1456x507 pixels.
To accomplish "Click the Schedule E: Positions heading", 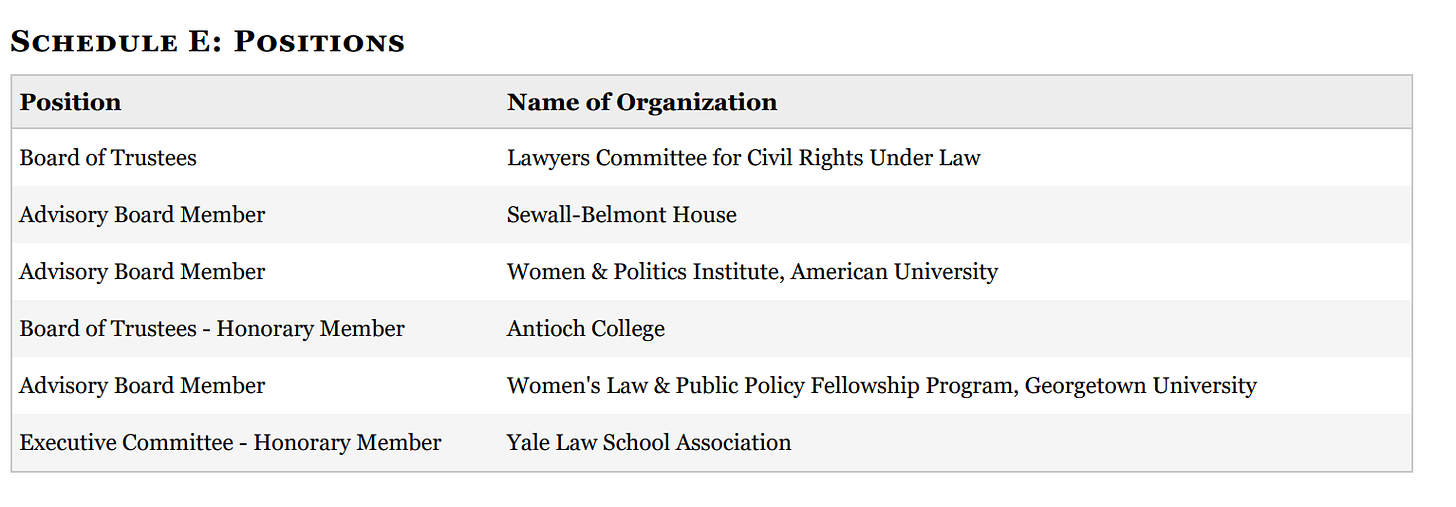I will 207,42.
